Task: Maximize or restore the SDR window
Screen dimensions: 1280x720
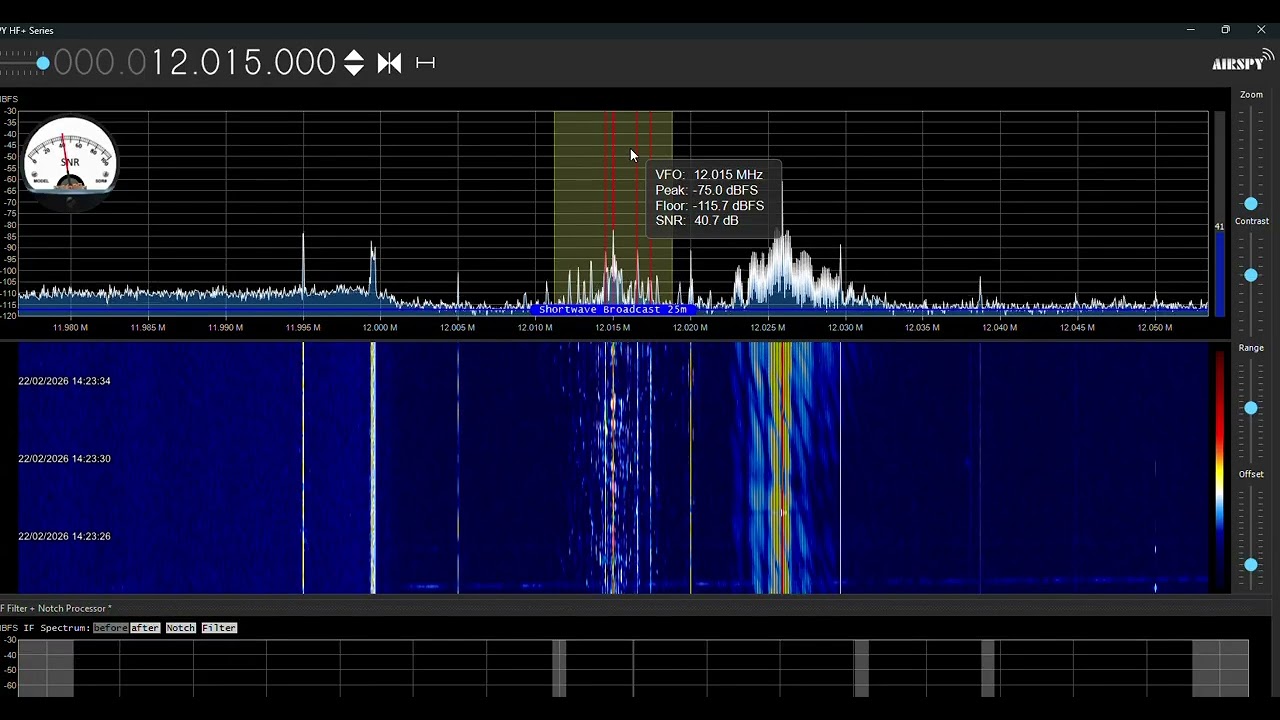Action: (x=1226, y=30)
